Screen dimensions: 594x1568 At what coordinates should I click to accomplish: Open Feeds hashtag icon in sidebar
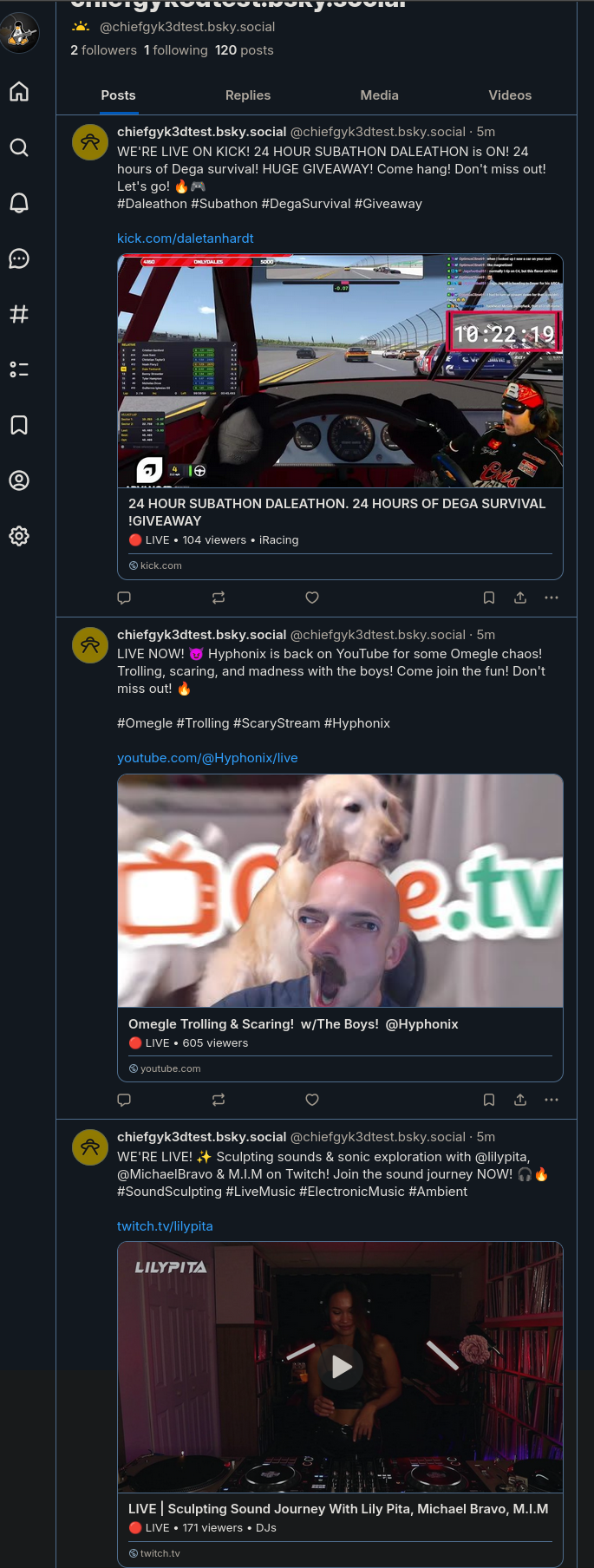[19, 314]
